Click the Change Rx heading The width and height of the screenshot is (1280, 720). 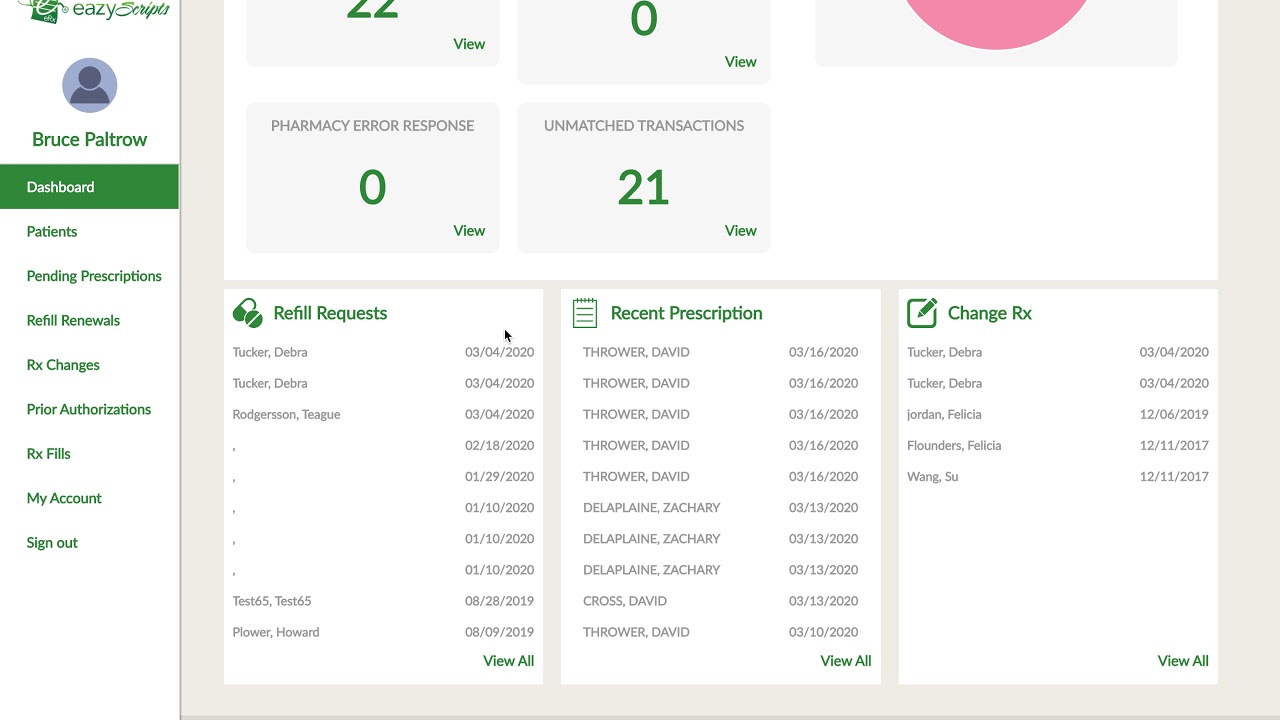(x=990, y=313)
